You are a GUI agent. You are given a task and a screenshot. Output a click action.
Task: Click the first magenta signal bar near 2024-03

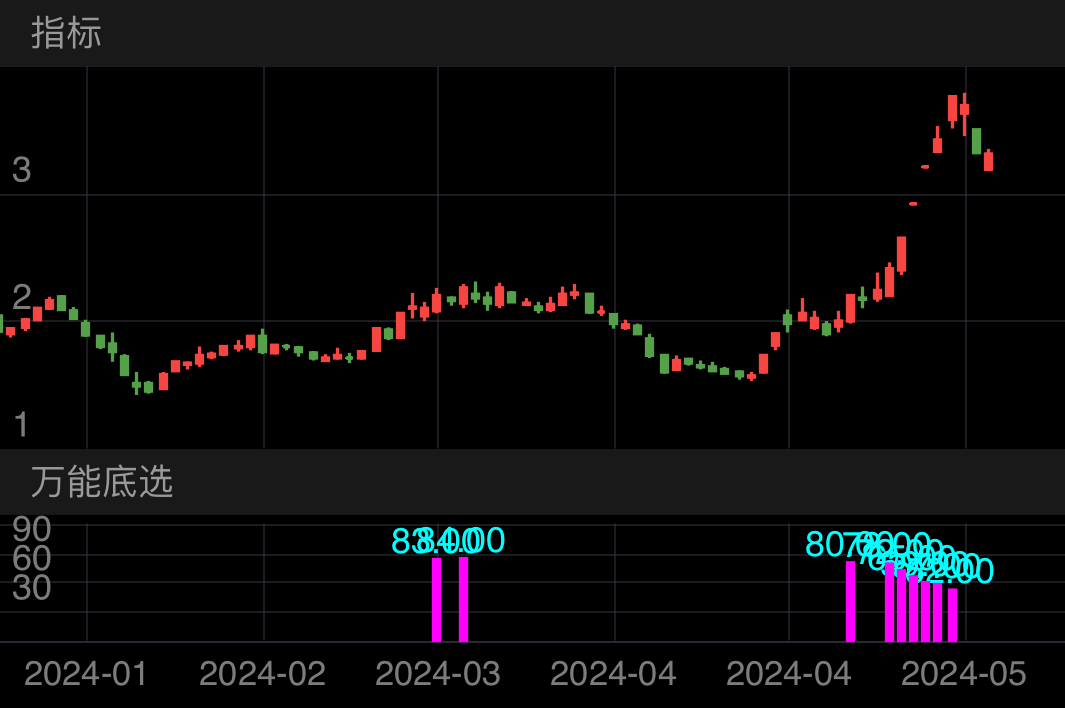[x=436, y=600]
